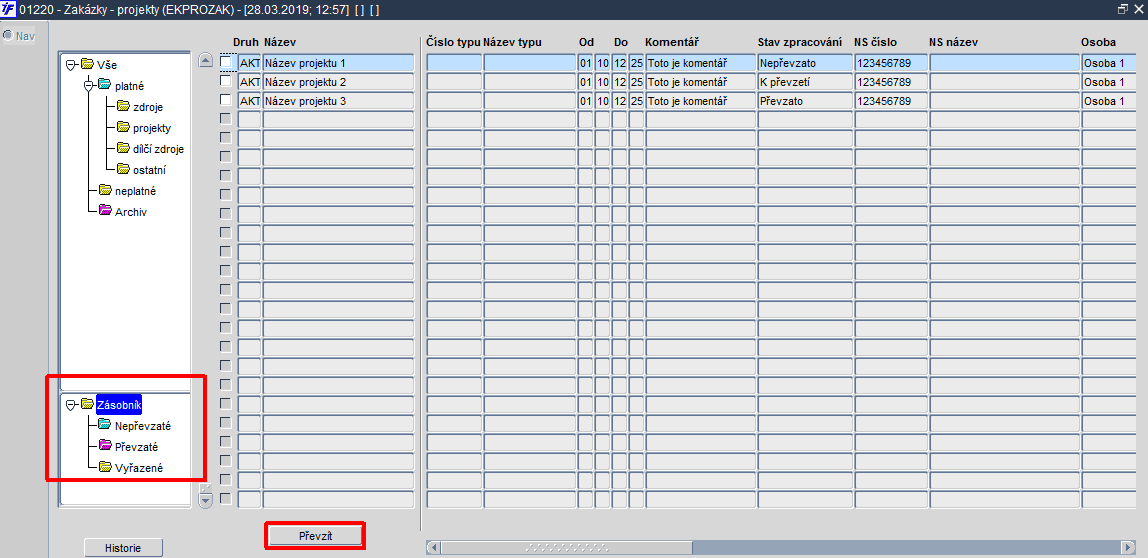Check the box for Název projektu 1
This screenshot has width=1148, height=558.
[x=226, y=62]
